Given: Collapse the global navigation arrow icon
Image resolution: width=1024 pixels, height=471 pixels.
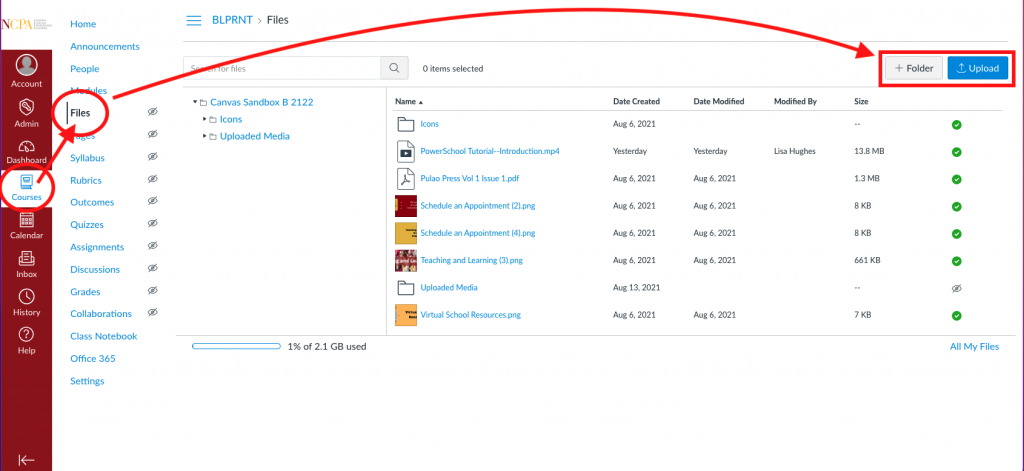Looking at the screenshot, I should (26, 460).
